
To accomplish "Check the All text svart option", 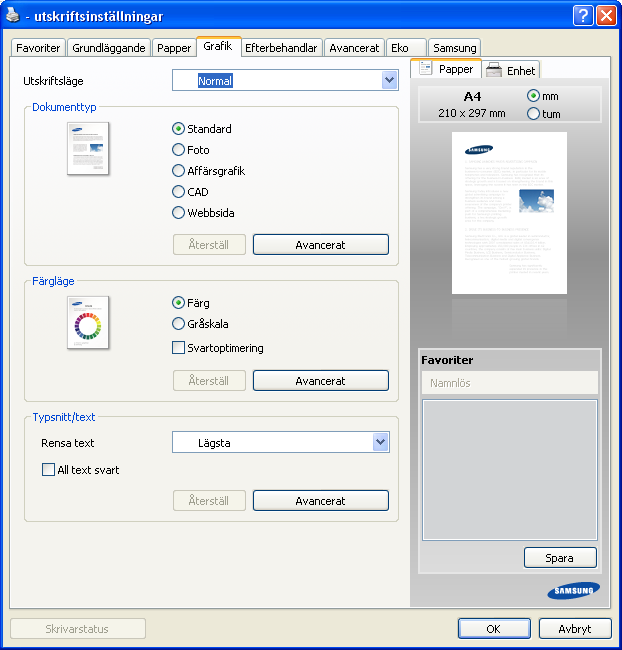I will click(48, 469).
